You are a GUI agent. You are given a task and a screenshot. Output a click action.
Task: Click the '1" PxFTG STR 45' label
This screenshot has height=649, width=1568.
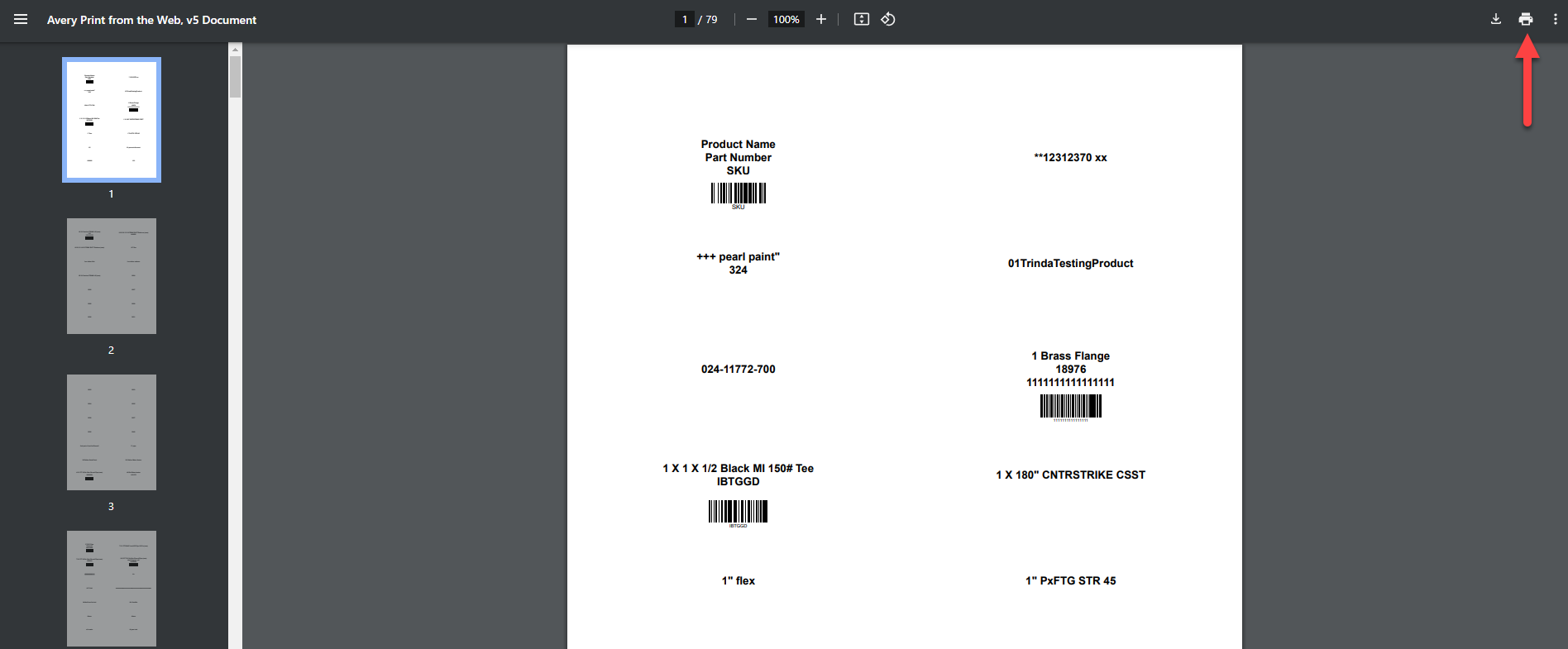click(1070, 580)
